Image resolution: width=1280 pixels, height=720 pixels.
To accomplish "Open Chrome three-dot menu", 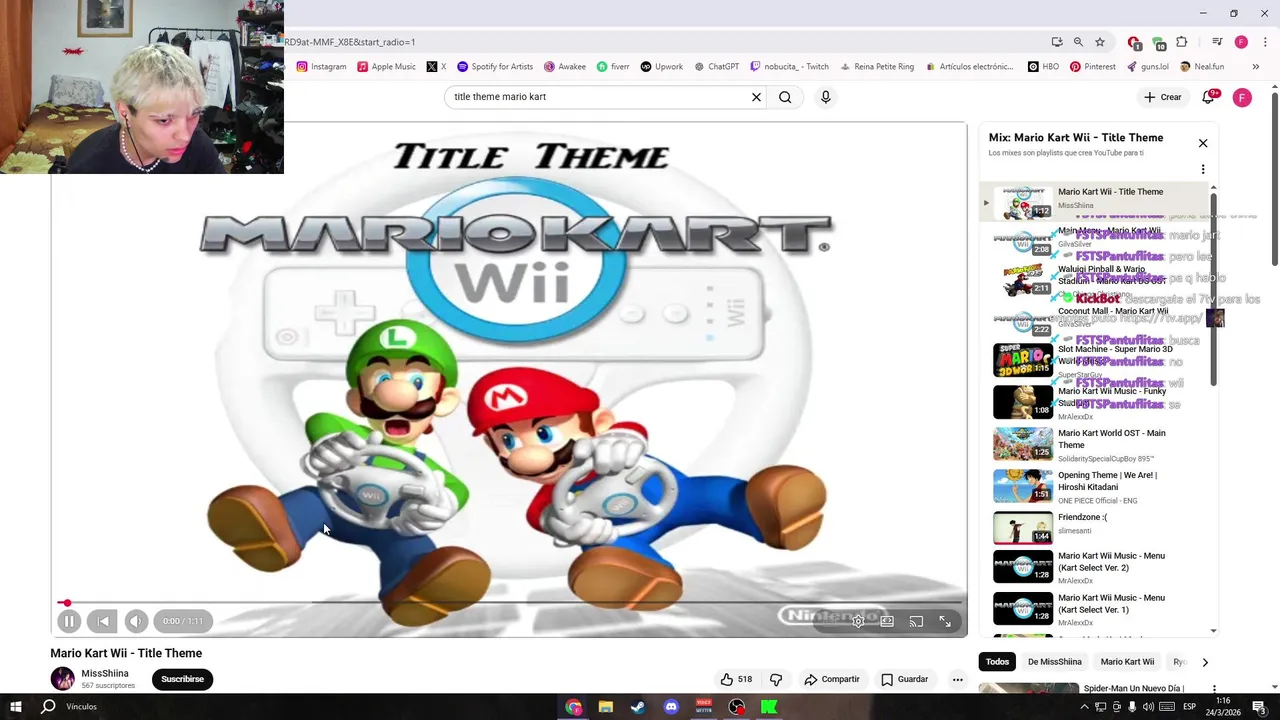I will [x=1264, y=42].
